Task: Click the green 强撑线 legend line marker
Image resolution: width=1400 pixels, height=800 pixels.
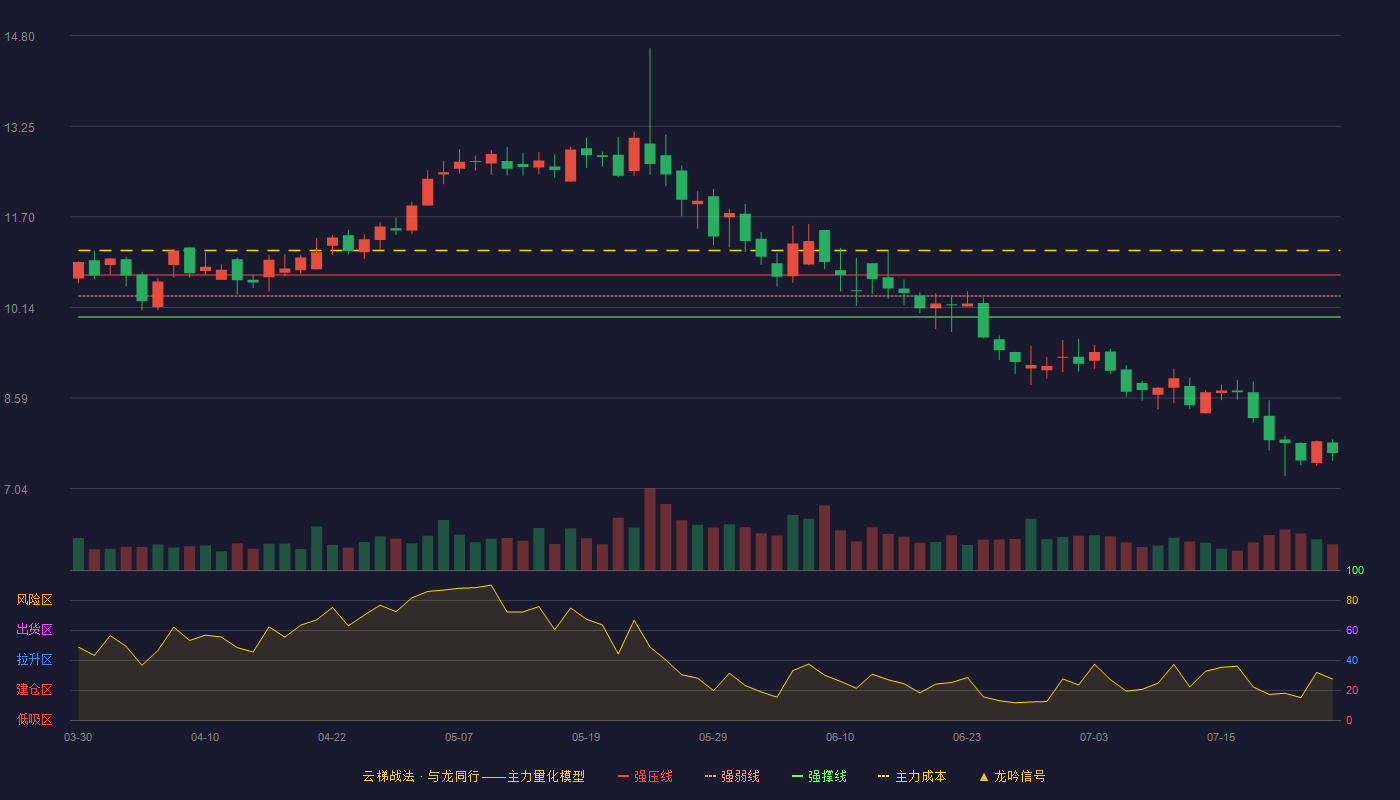Action: (x=797, y=776)
